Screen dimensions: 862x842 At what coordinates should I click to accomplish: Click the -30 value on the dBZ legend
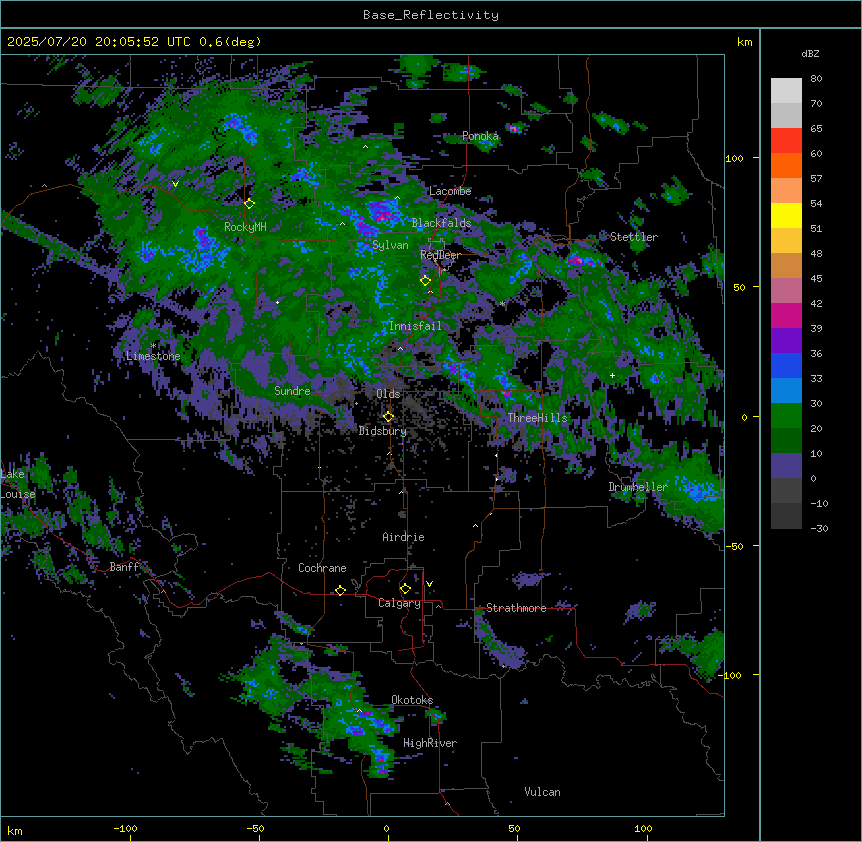(x=819, y=529)
